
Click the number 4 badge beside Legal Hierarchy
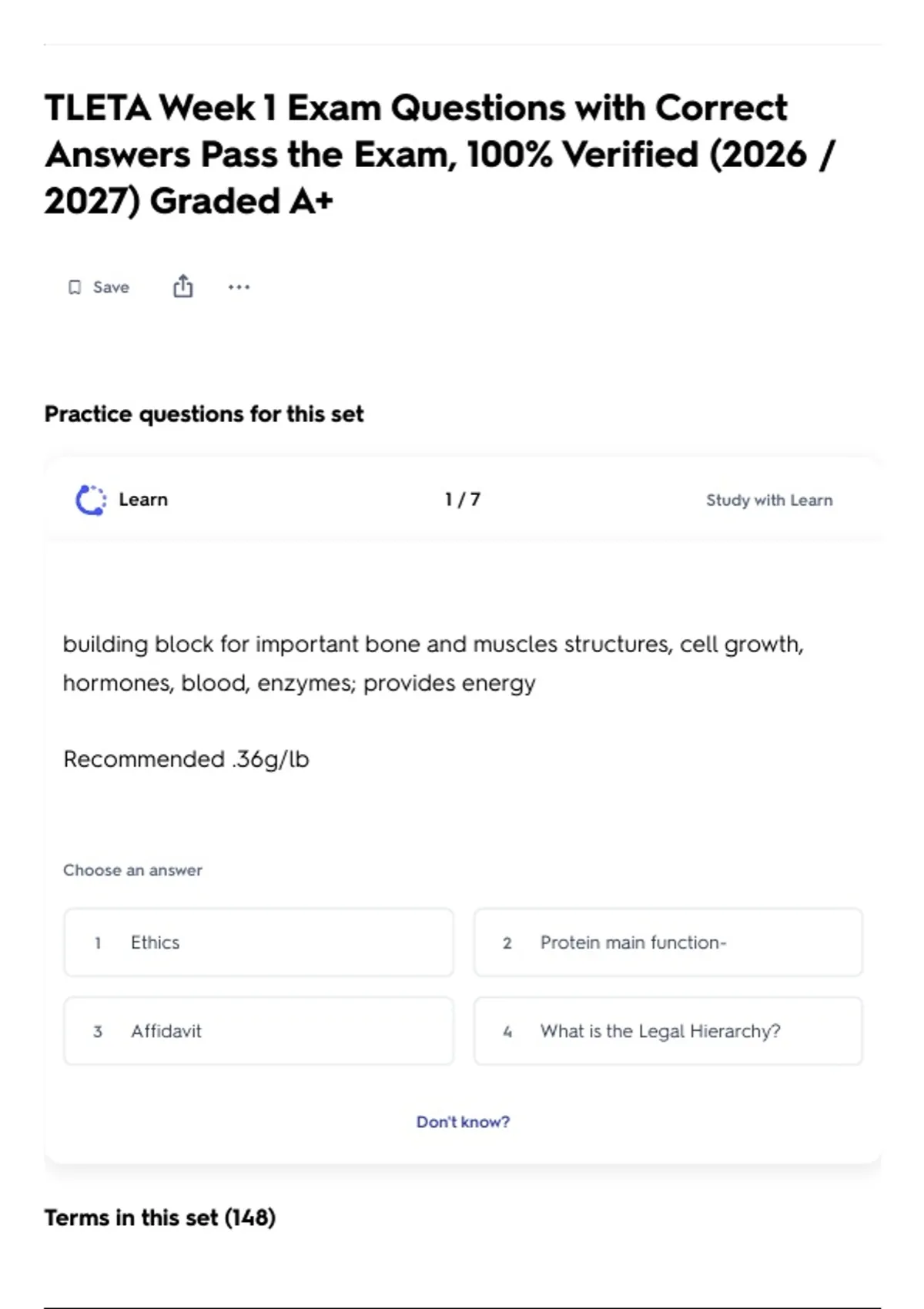point(507,1032)
